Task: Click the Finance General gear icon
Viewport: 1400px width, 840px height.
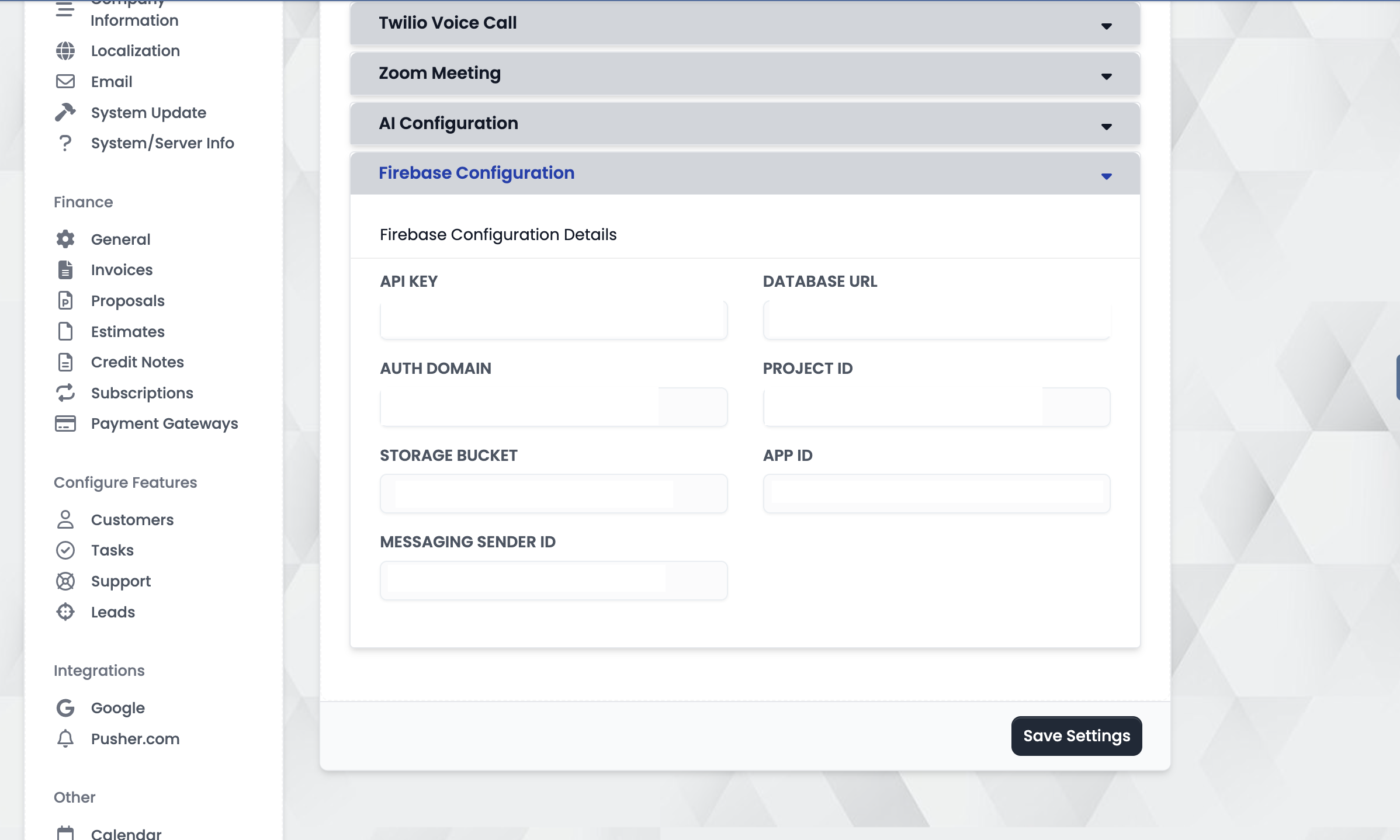Action: click(x=65, y=239)
